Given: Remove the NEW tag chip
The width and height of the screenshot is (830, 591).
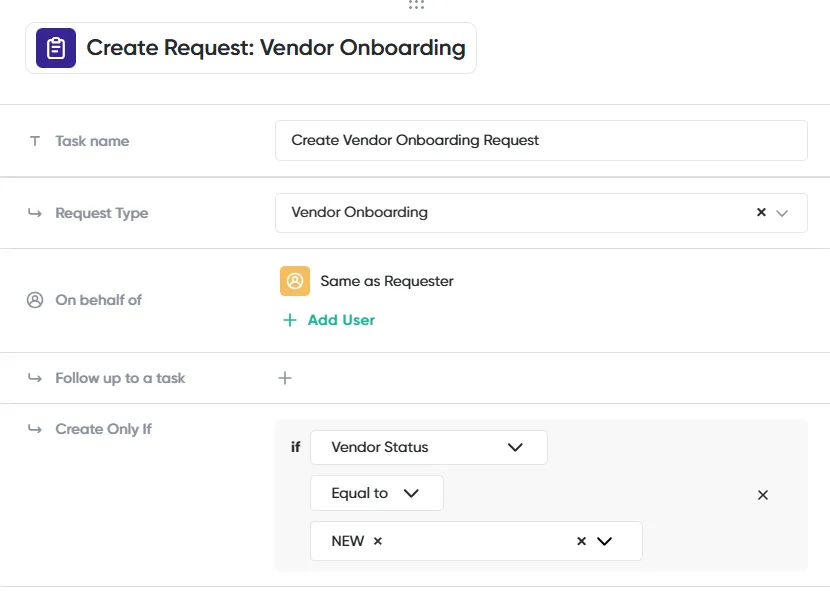Looking at the screenshot, I should click(377, 541).
